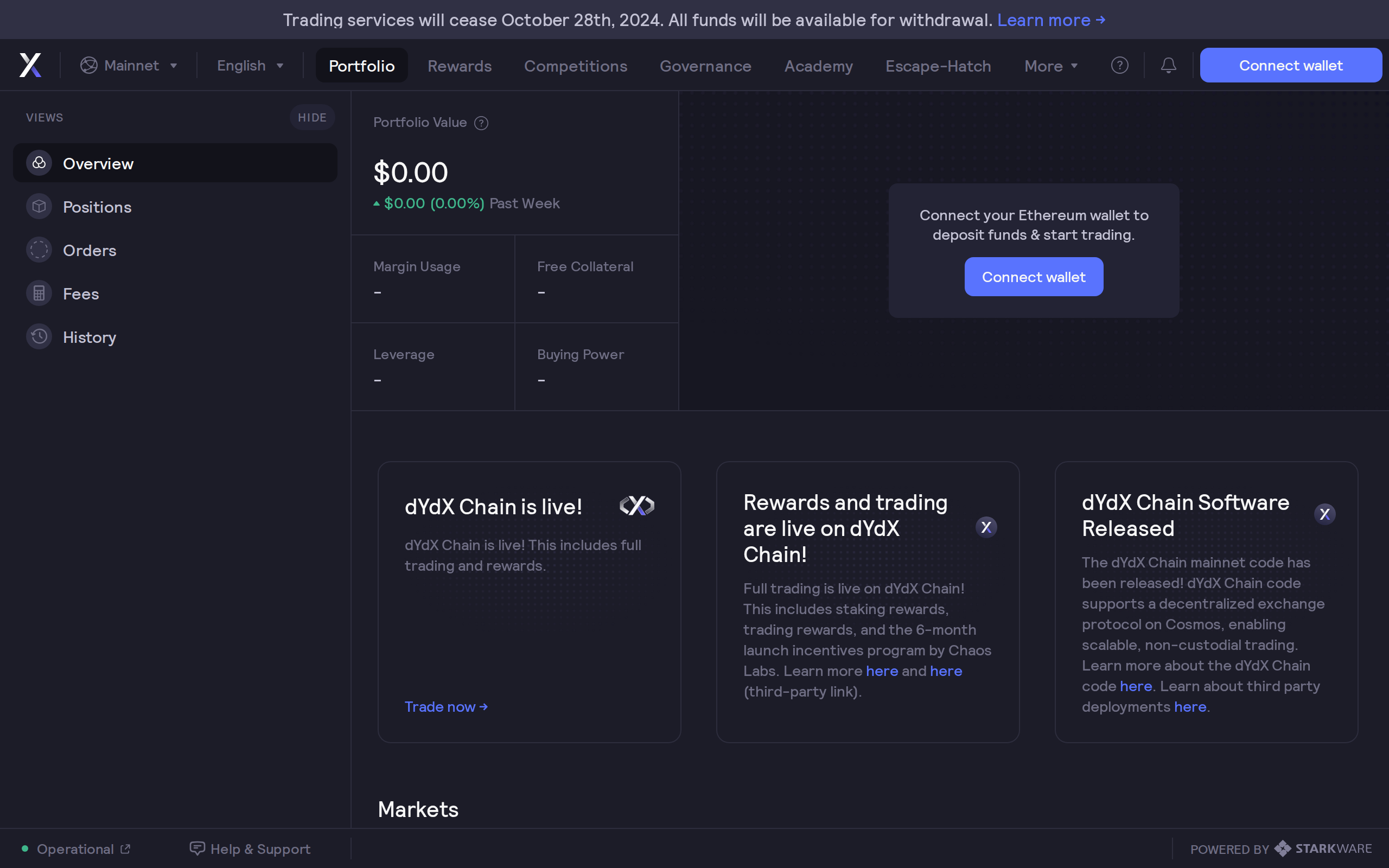Open Help & Support link
This screenshot has height=868, width=1389.
pos(250,848)
